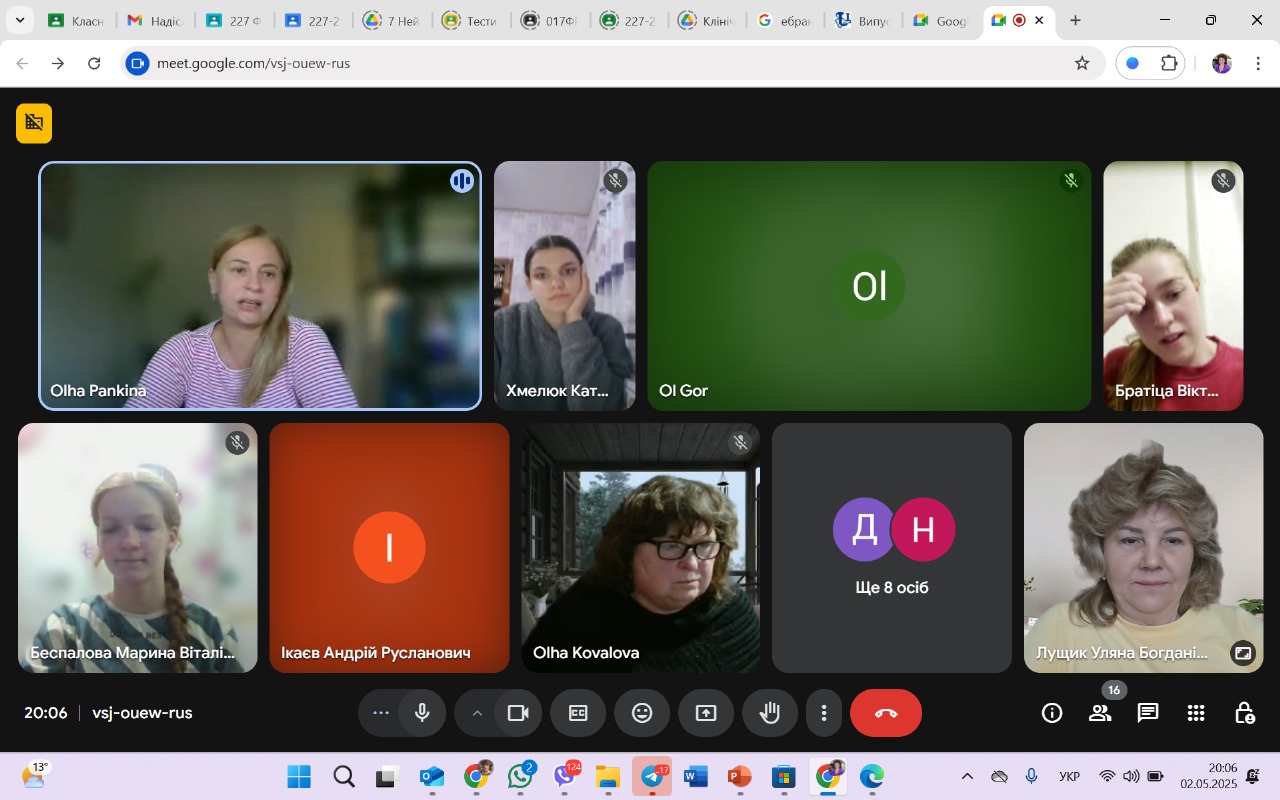Select Ікаєв Андрій Русланович's tile

pos(389,548)
